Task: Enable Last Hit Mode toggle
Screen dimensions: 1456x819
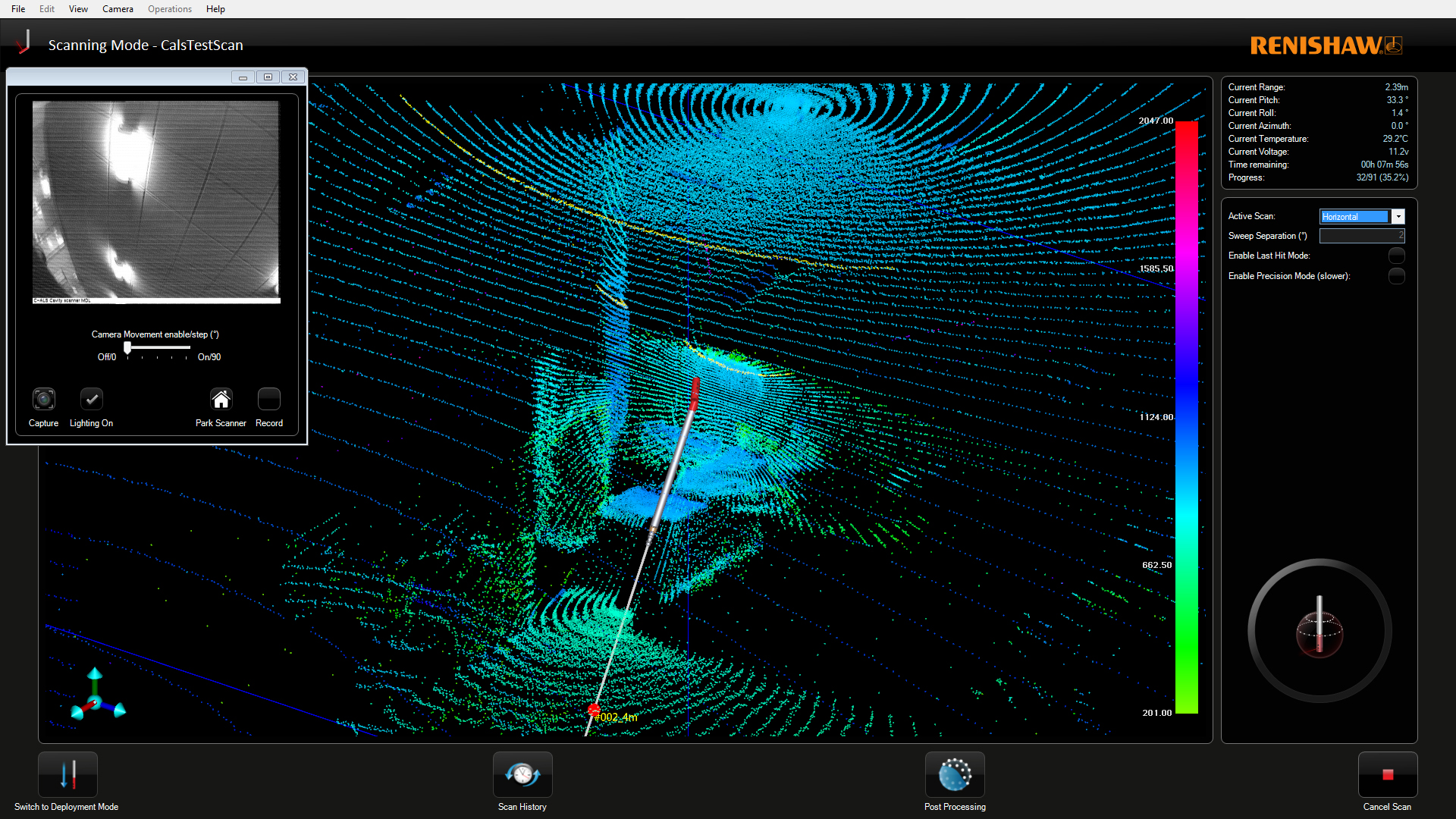Action: [x=1396, y=256]
